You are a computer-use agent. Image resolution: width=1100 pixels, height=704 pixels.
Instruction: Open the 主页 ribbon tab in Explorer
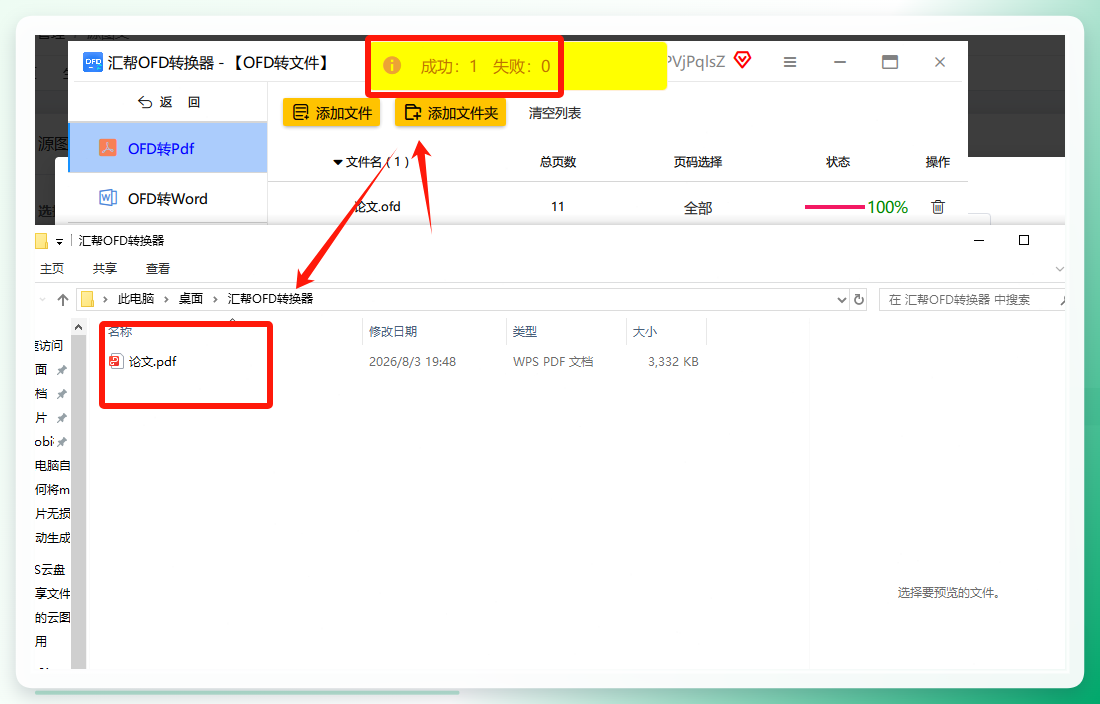pos(52,269)
